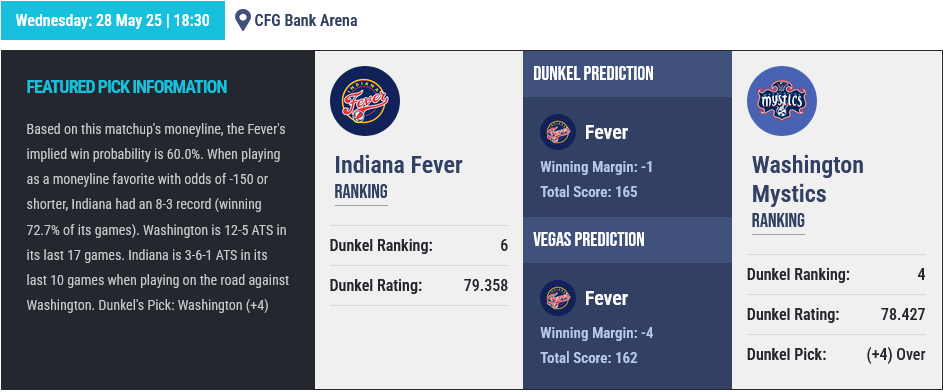Viewport: 945px width, 392px height.
Task: Open the Indiana Fever team name link
Action: [398, 165]
